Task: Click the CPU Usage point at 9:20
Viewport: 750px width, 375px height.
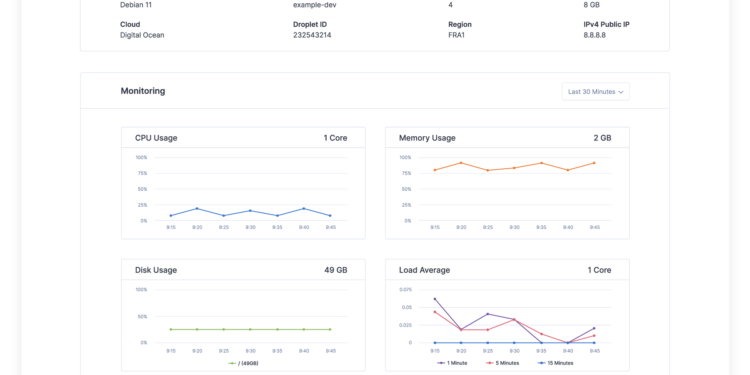Action: [197, 209]
